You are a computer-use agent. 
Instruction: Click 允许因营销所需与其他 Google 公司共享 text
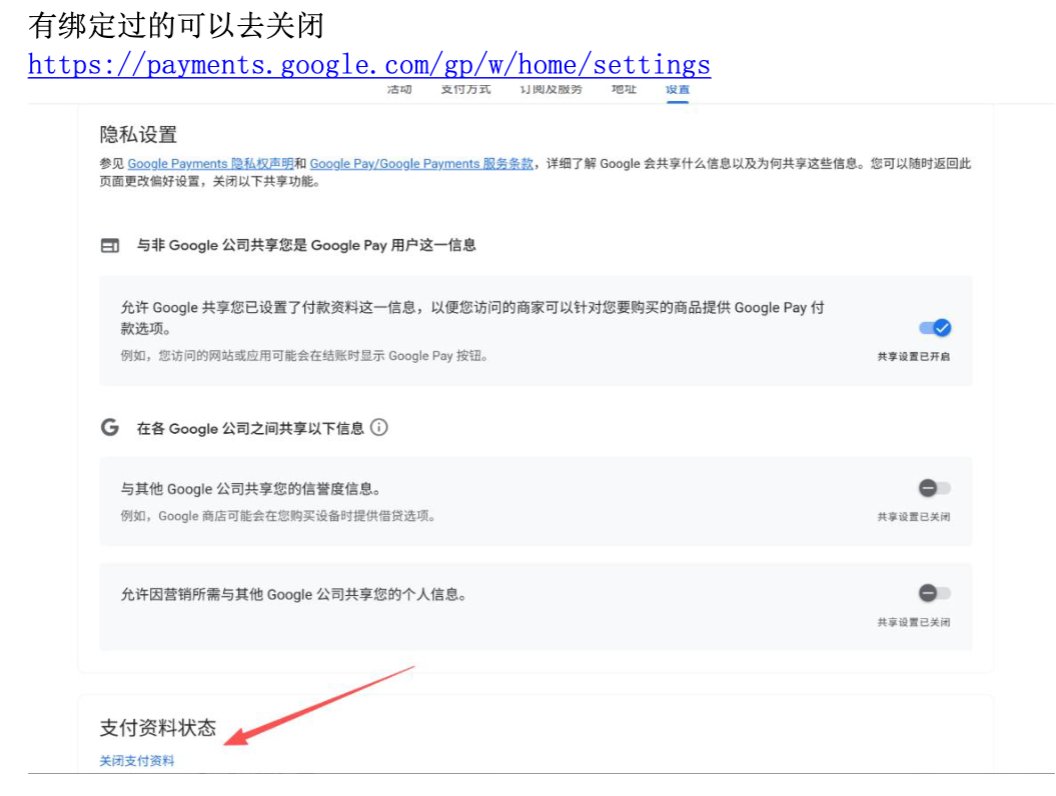click(x=294, y=595)
